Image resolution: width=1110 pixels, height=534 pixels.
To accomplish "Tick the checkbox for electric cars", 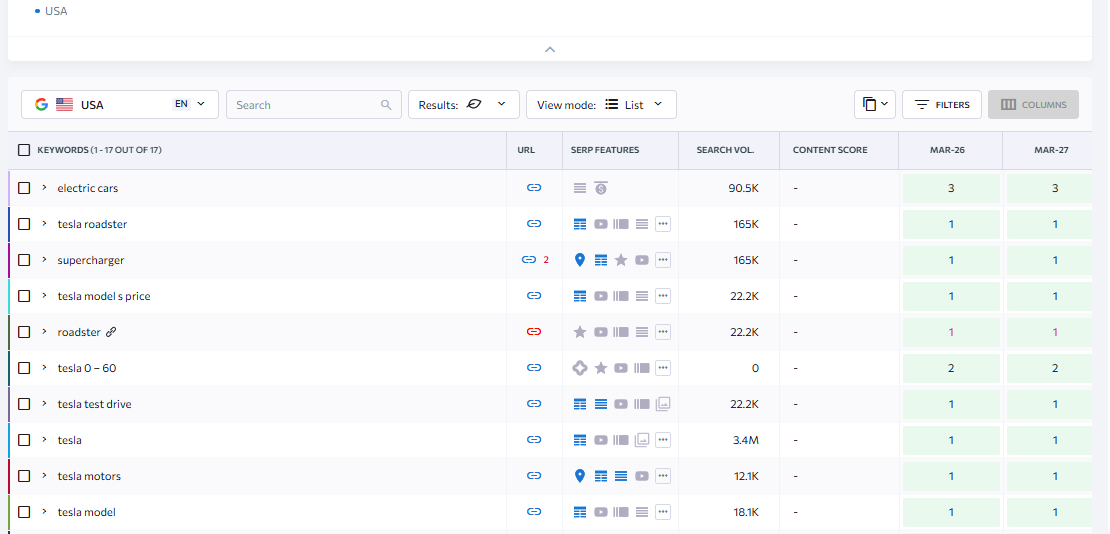I will (x=24, y=188).
